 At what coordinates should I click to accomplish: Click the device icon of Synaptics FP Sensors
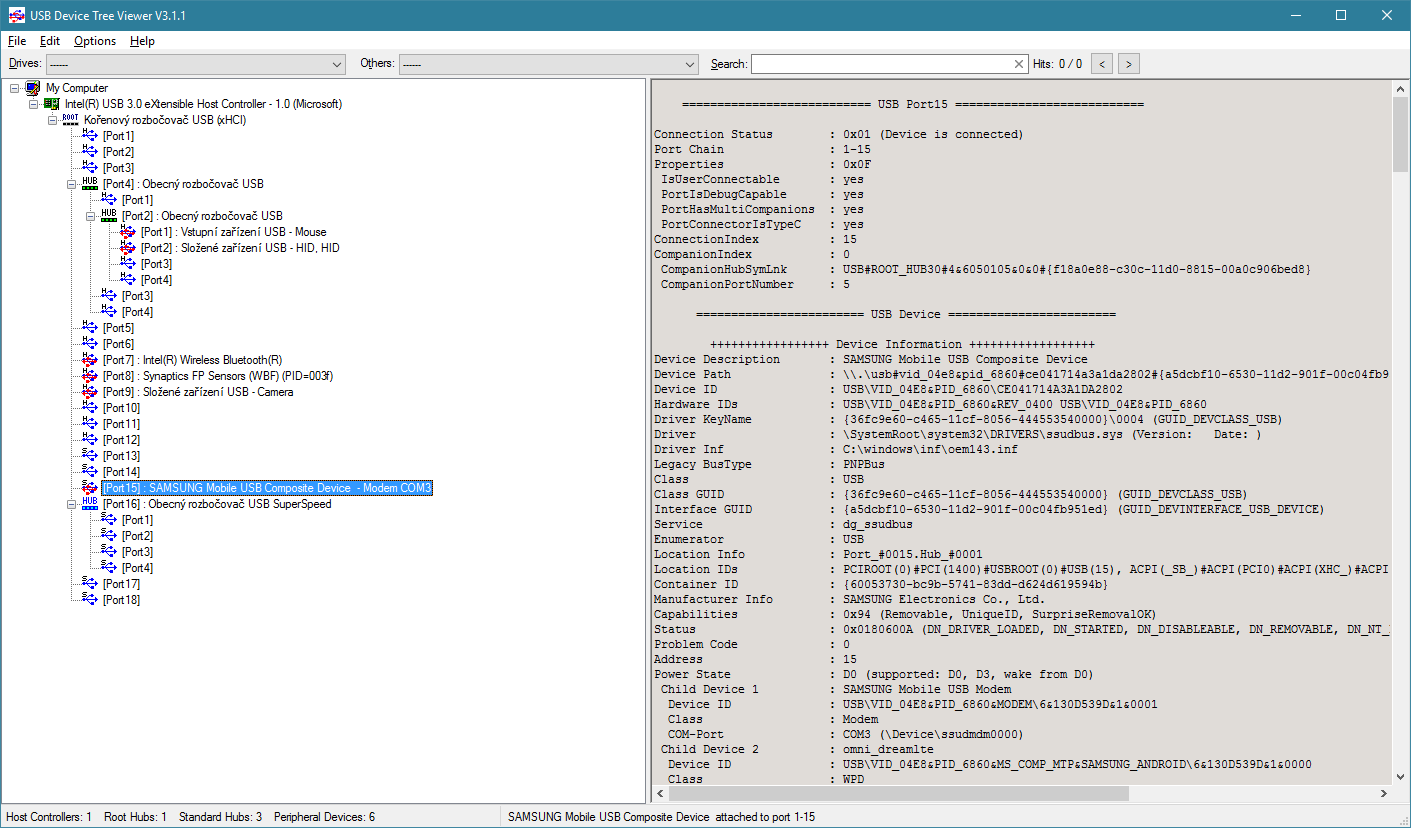(x=90, y=376)
